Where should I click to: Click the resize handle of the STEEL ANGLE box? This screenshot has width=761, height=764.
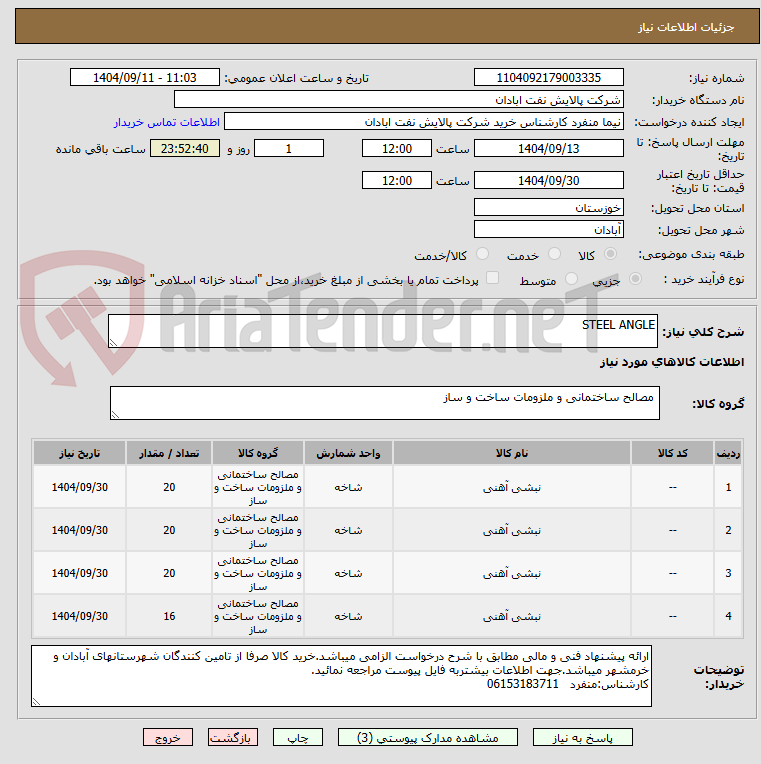[113, 343]
